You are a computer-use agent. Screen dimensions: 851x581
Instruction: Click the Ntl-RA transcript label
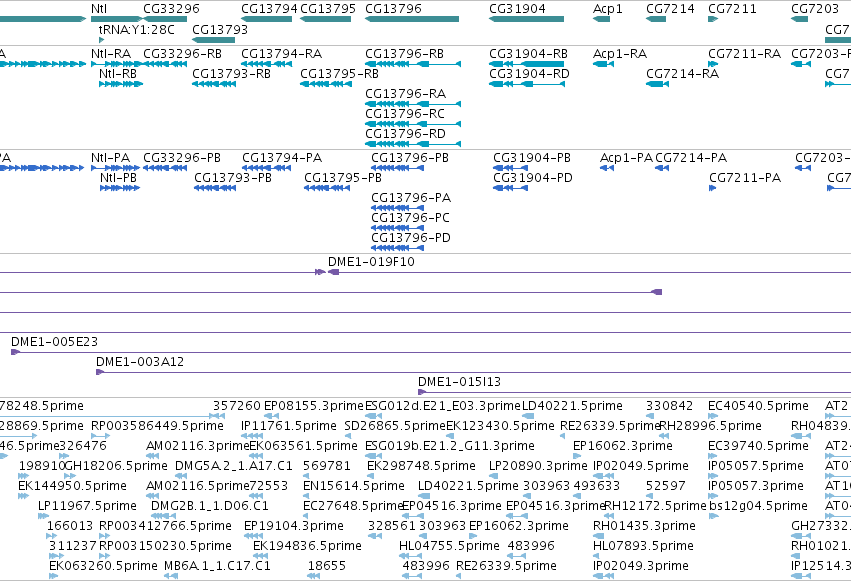[111, 54]
